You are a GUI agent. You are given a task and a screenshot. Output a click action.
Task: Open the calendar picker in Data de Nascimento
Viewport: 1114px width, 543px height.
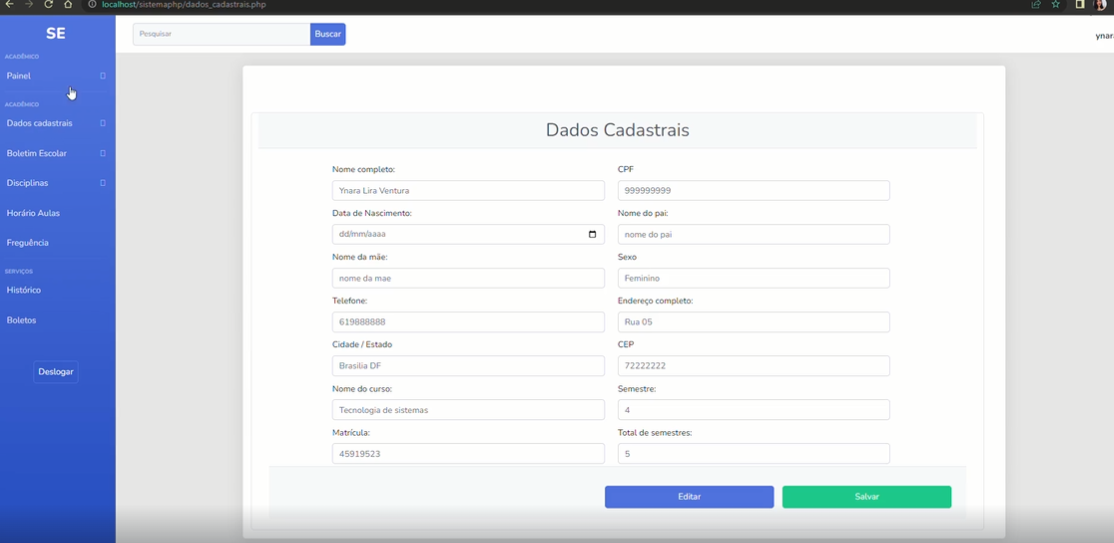tap(592, 234)
